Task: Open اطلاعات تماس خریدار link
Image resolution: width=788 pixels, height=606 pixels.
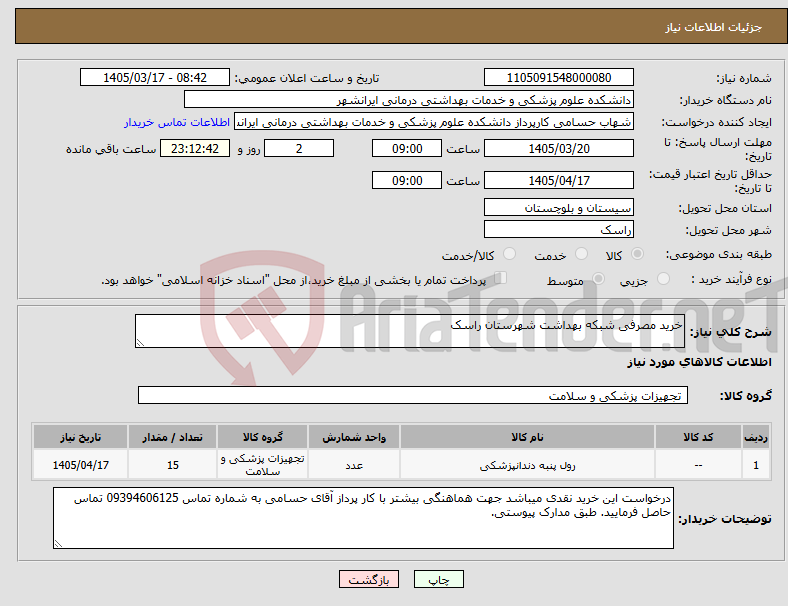Action: 177,122
